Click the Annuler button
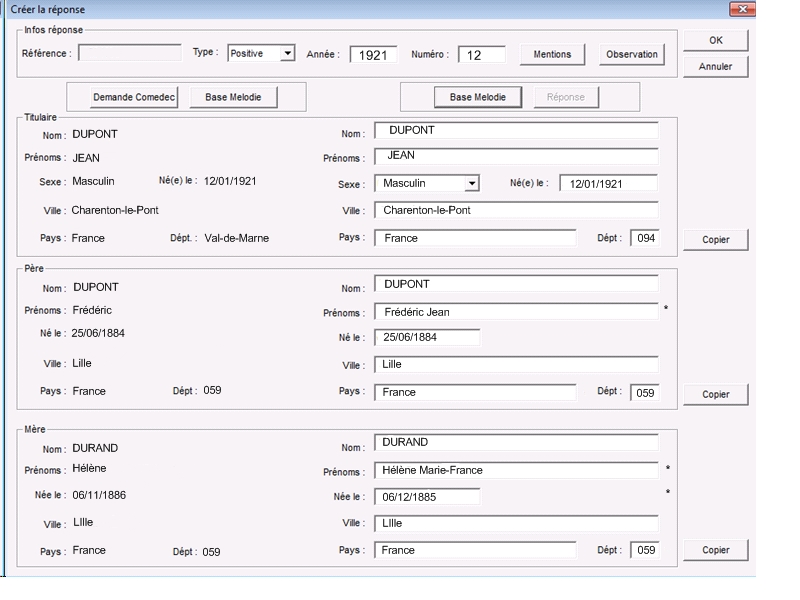Image resolution: width=800 pixels, height=600 pixels. [715, 67]
